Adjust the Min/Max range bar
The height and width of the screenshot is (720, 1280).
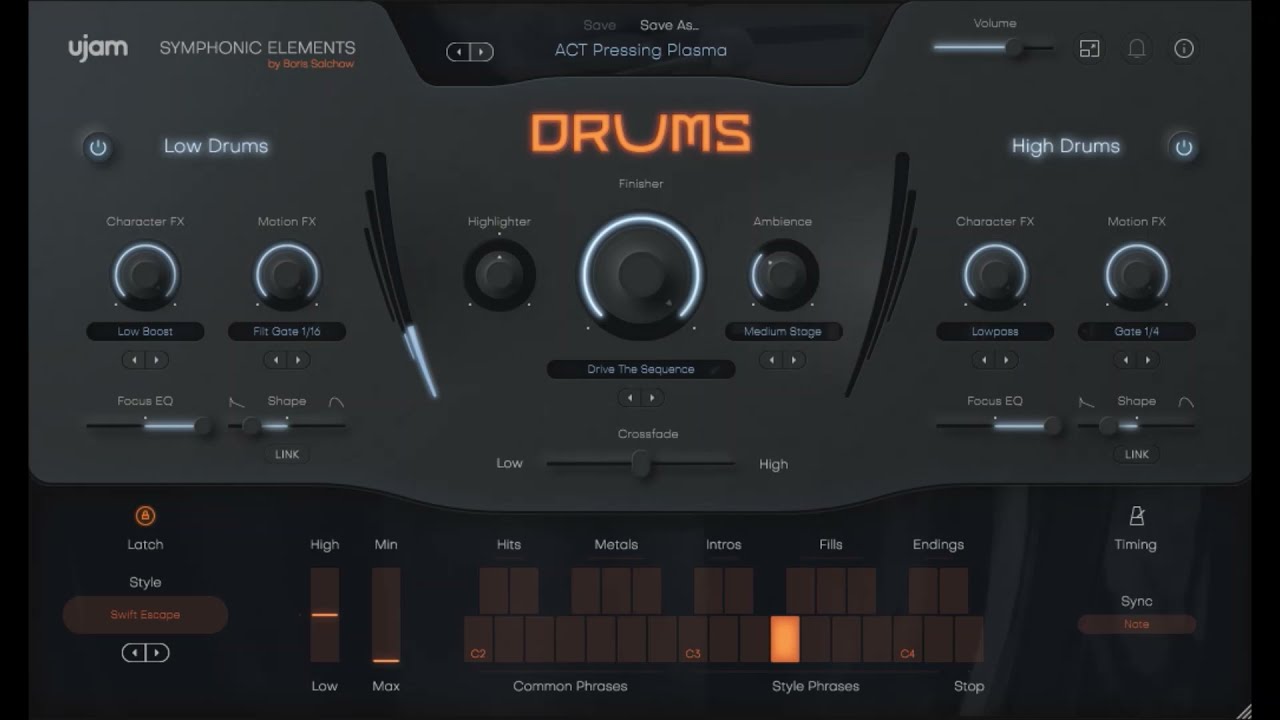point(386,615)
